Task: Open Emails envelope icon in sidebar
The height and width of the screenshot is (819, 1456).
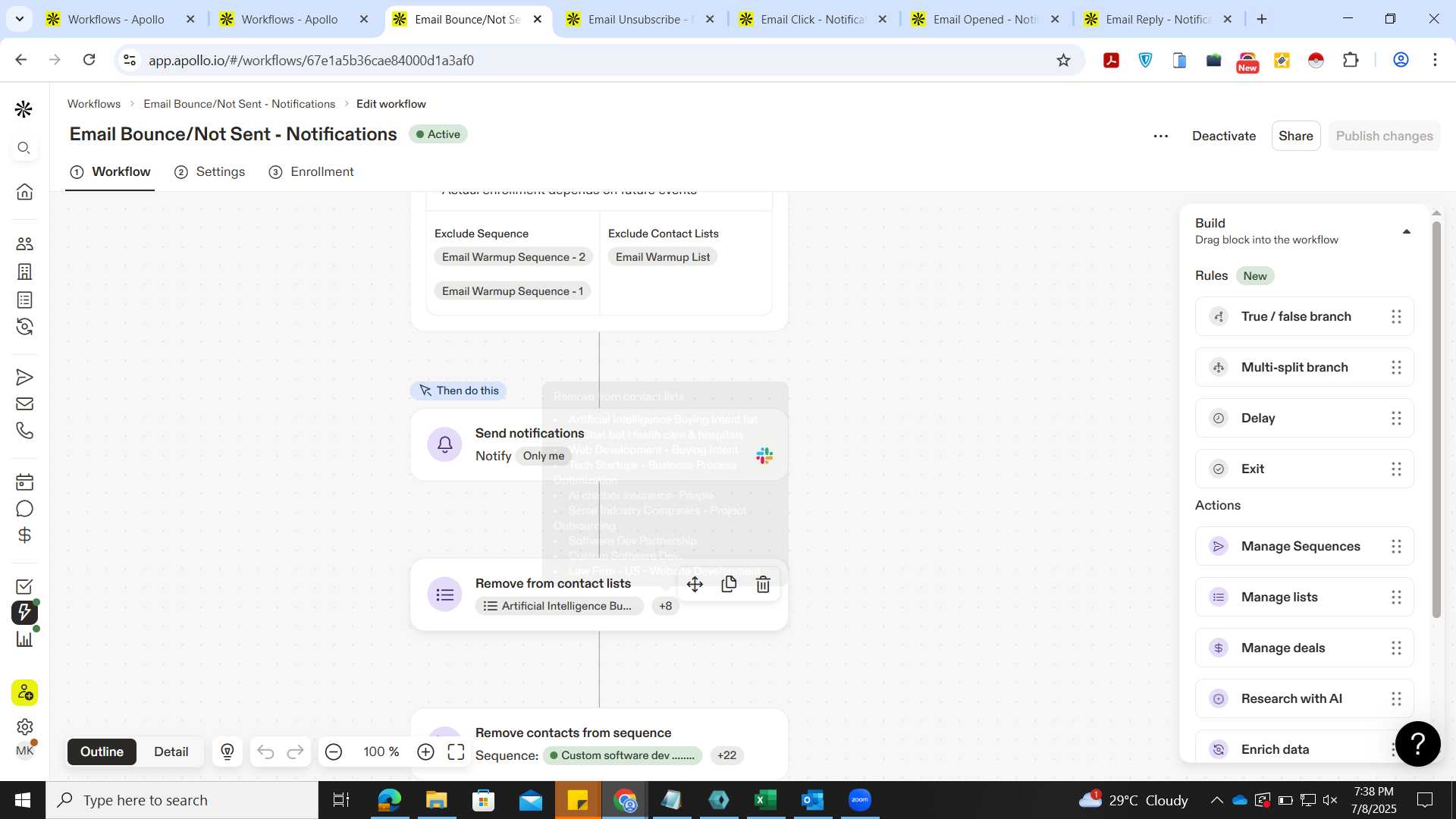Action: (24, 404)
